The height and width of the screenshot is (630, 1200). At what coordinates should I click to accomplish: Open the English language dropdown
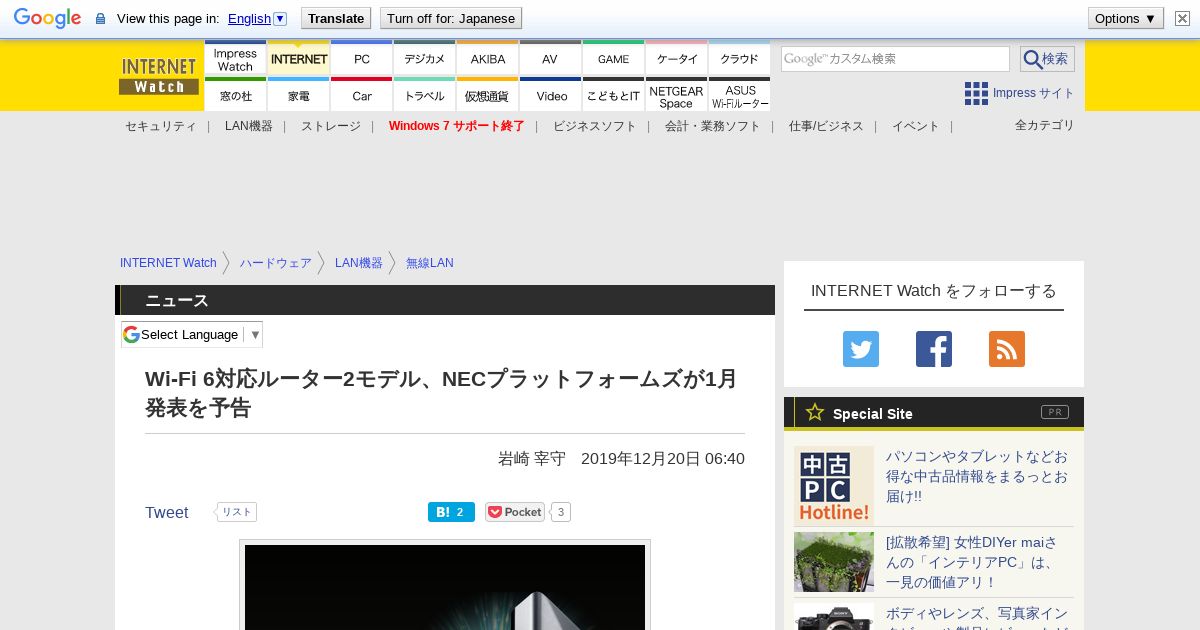point(257,18)
